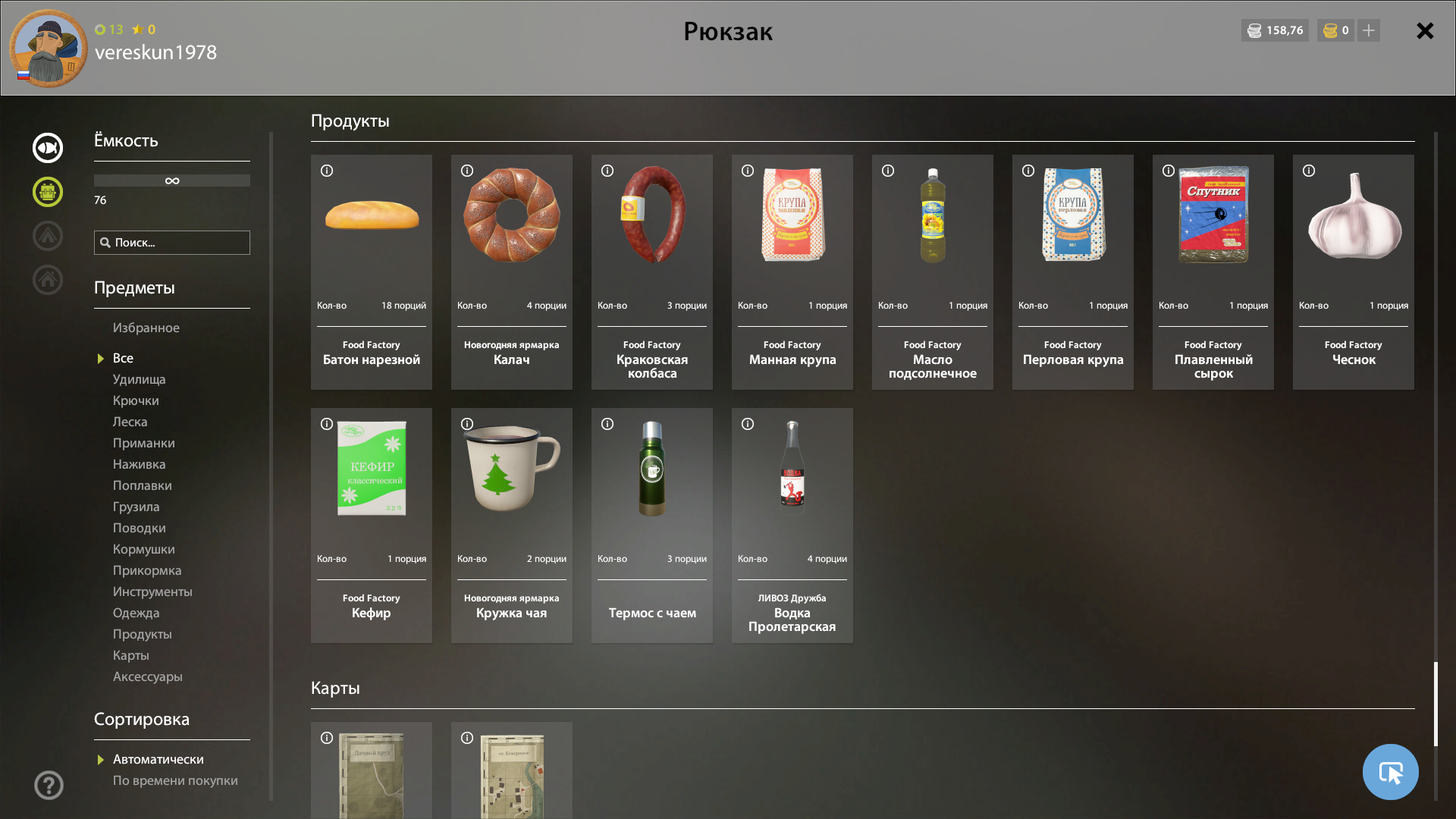The image size is (1456, 819).
Task: Filter items by Карты category
Action: (x=130, y=655)
